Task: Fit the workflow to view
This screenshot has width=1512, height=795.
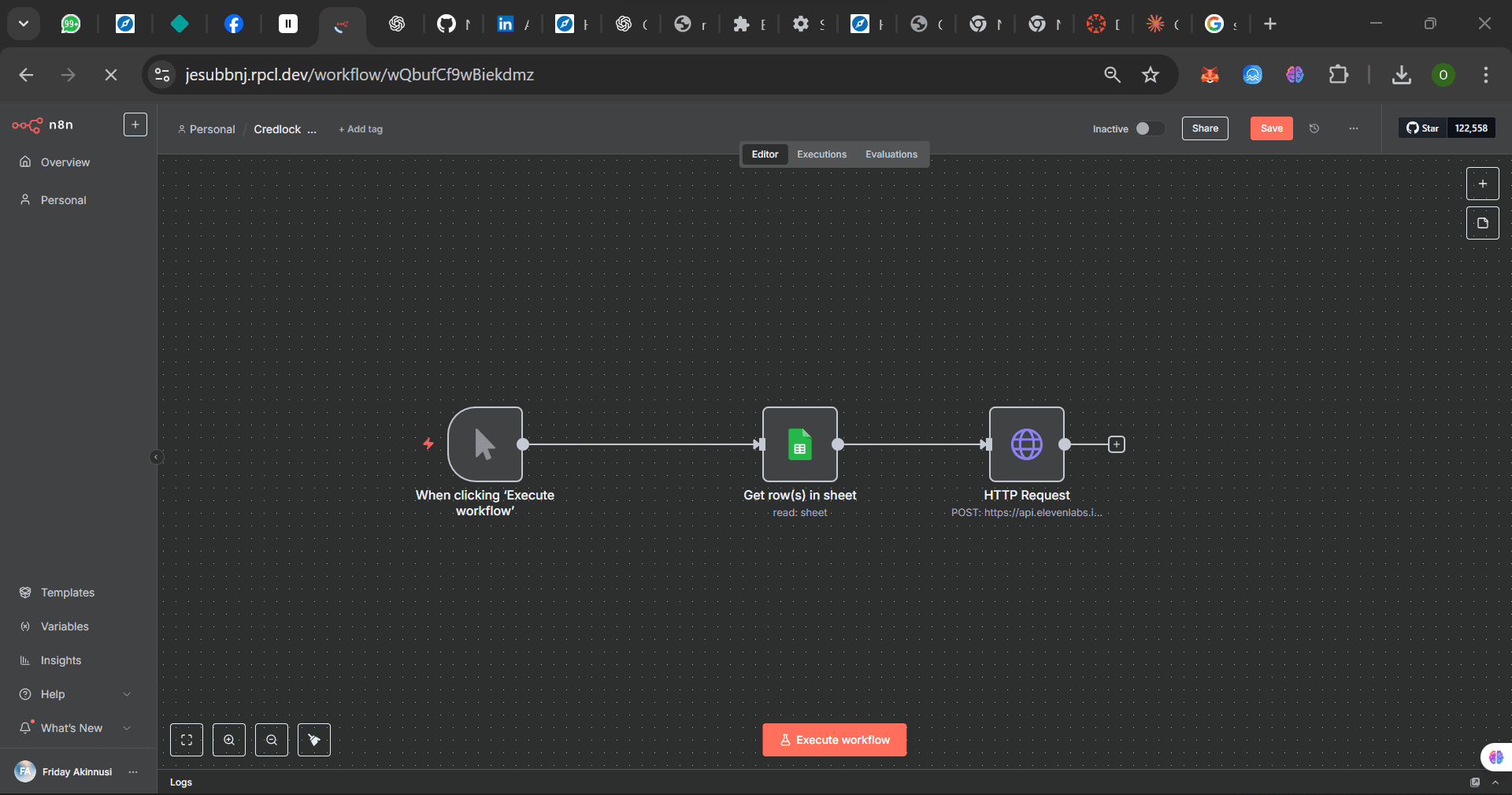Action: (x=187, y=740)
